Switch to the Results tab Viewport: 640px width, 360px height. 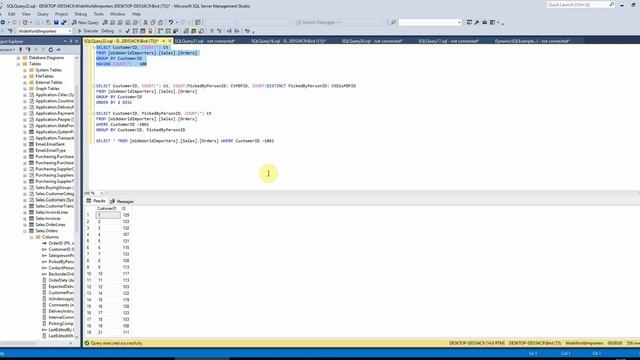(x=96, y=201)
